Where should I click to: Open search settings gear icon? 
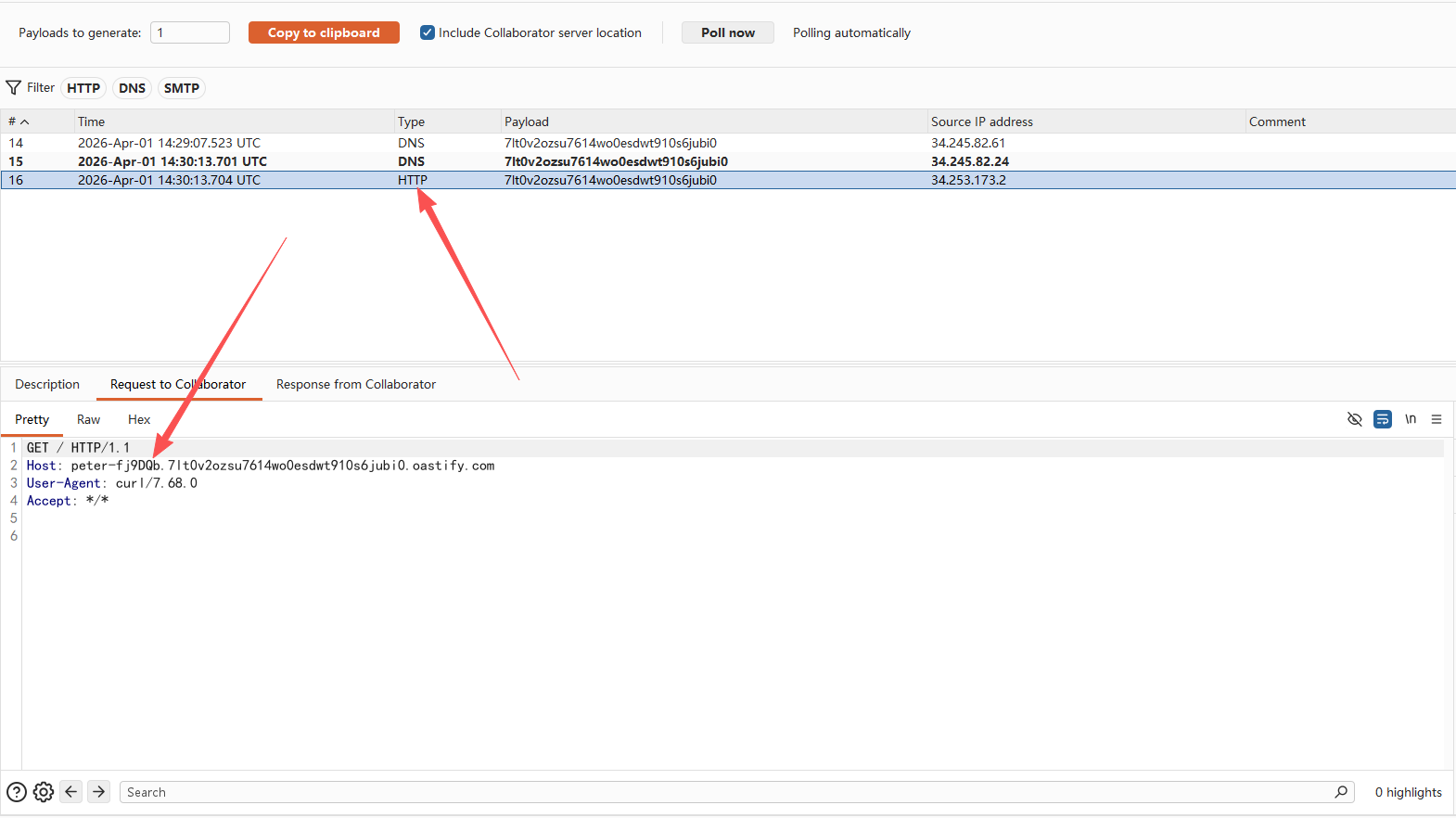44,792
